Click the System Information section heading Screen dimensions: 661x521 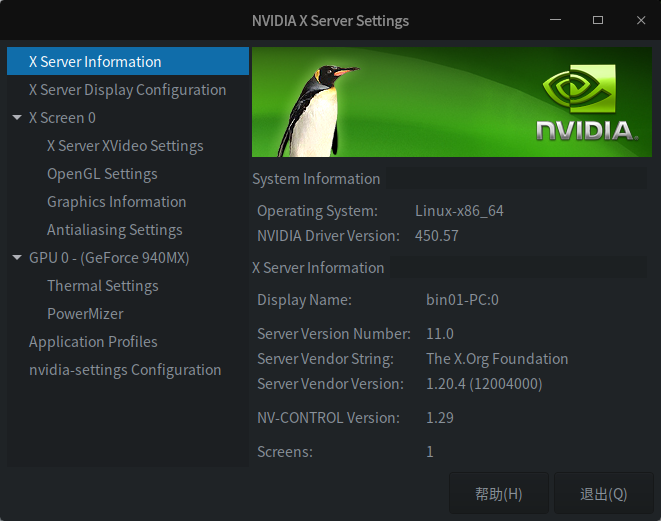pos(316,179)
